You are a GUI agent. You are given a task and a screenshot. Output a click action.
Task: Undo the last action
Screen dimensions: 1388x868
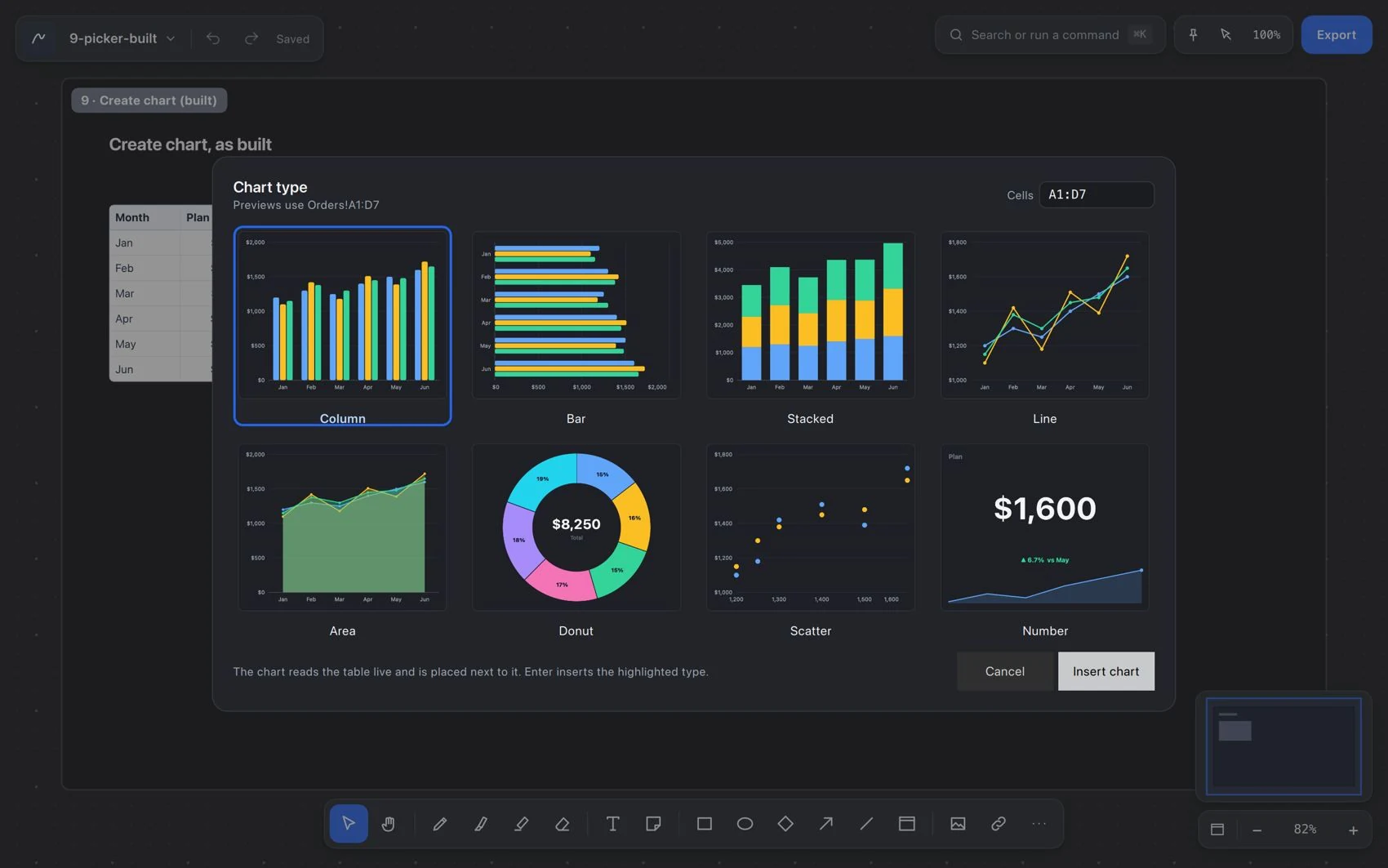pos(213,38)
